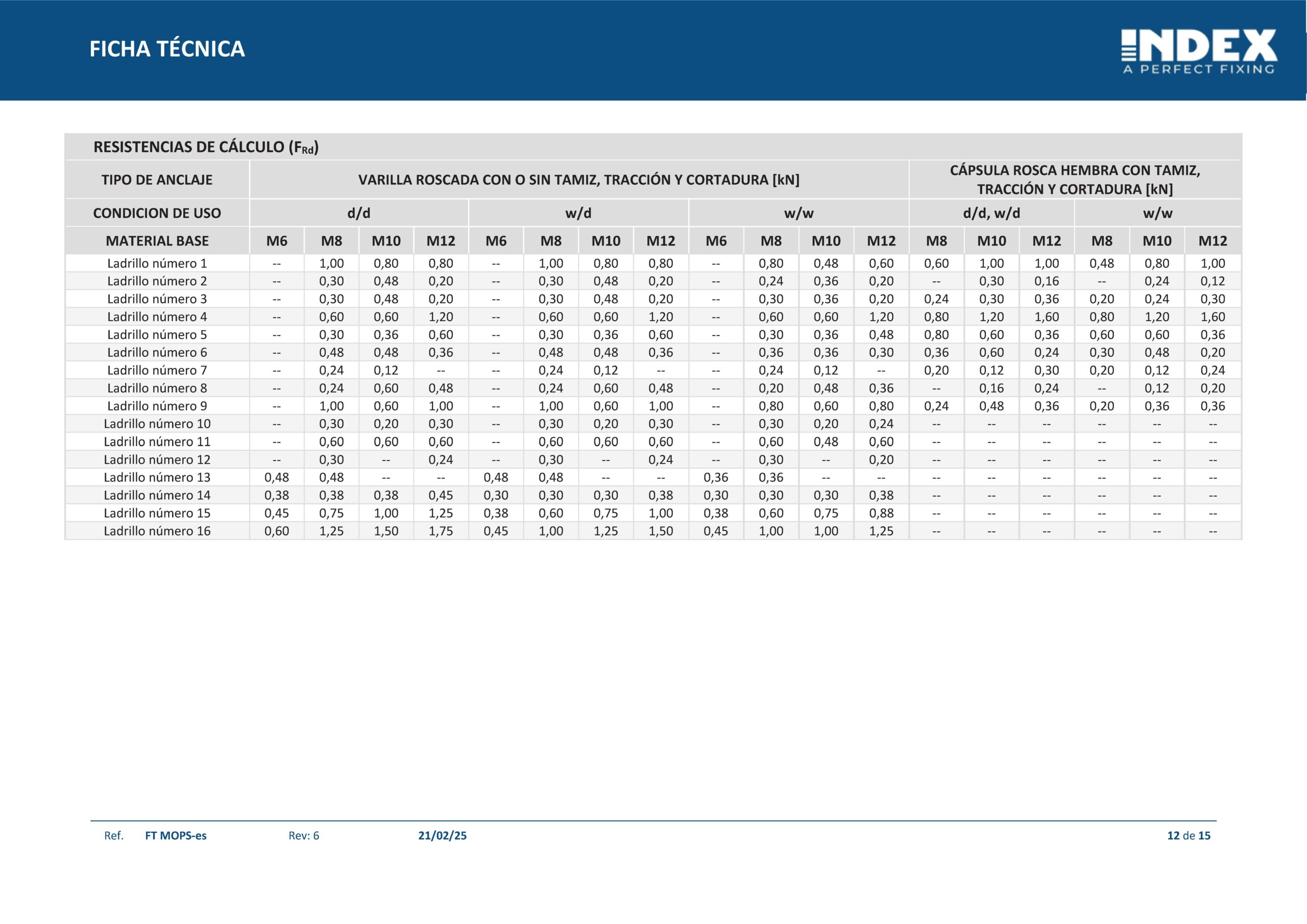Select row label Ladrillo número 1

click(x=157, y=263)
